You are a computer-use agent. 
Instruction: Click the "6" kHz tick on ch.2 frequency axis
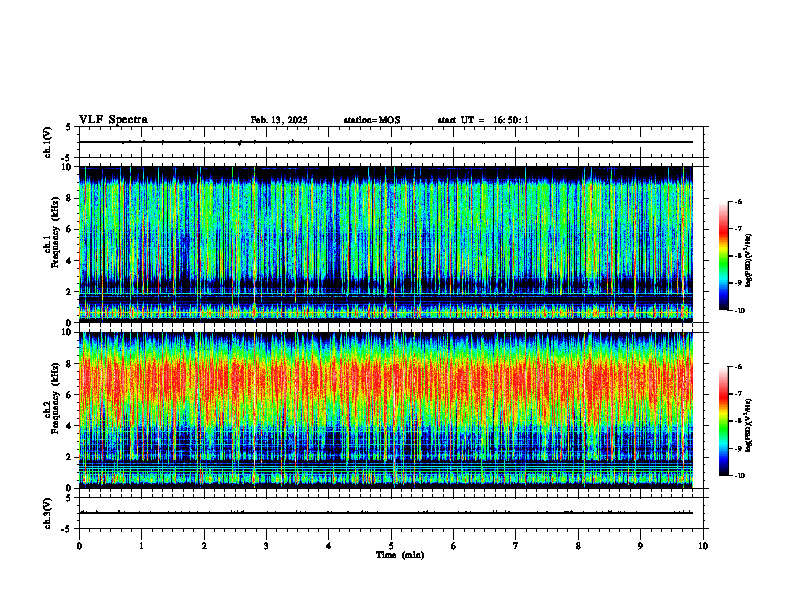click(x=70, y=395)
